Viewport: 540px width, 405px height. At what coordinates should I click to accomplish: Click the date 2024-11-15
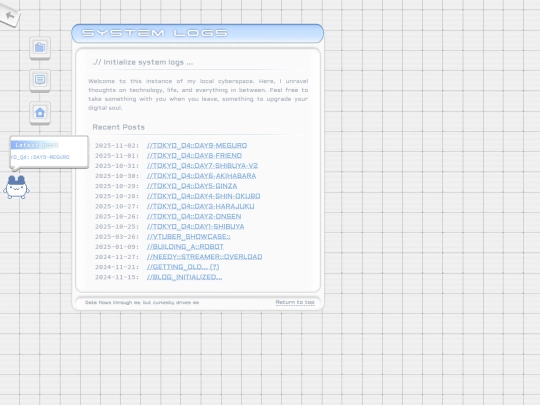[117, 277]
